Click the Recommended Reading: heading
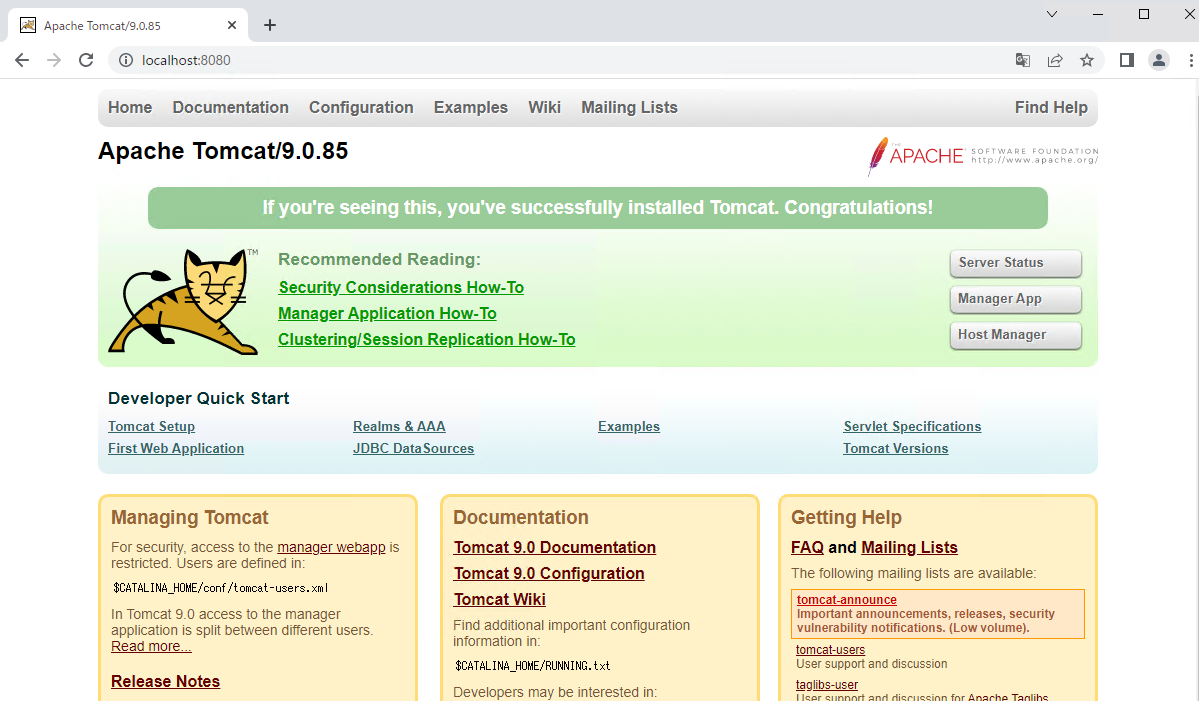The width and height of the screenshot is (1199, 701). (x=379, y=259)
